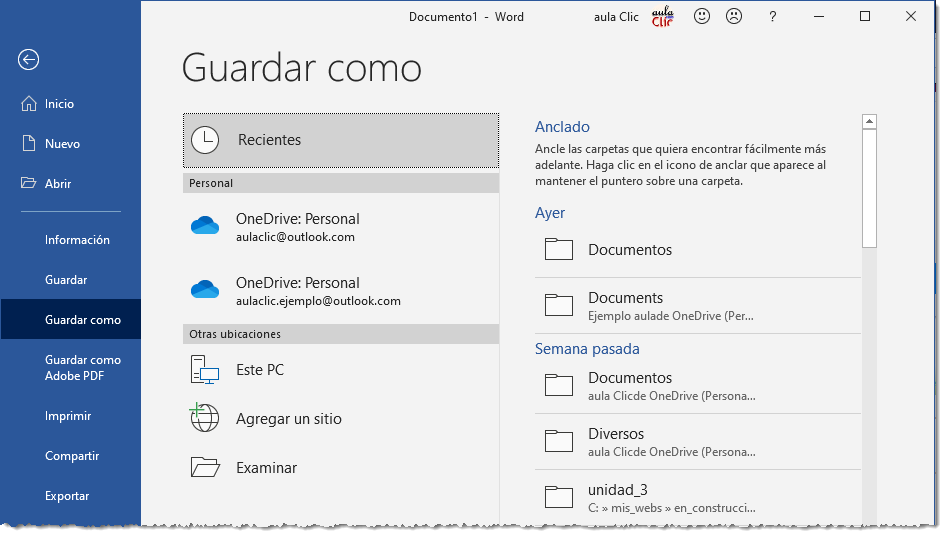This screenshot has height=537, width=944.
Task: Select the Exportar menu option
Action: 67,496
